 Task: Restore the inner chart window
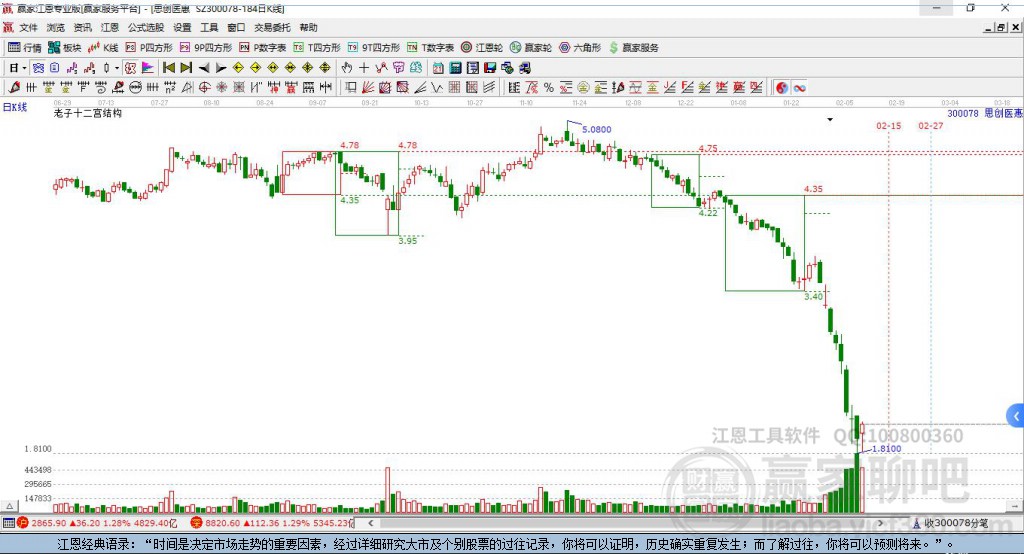click(x=1001, y=27)
